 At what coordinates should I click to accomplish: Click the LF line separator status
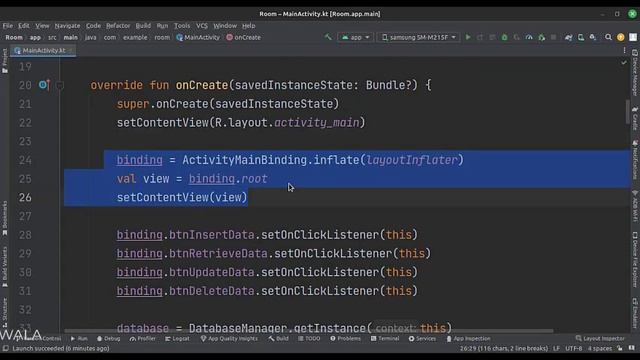click(556, 348)
